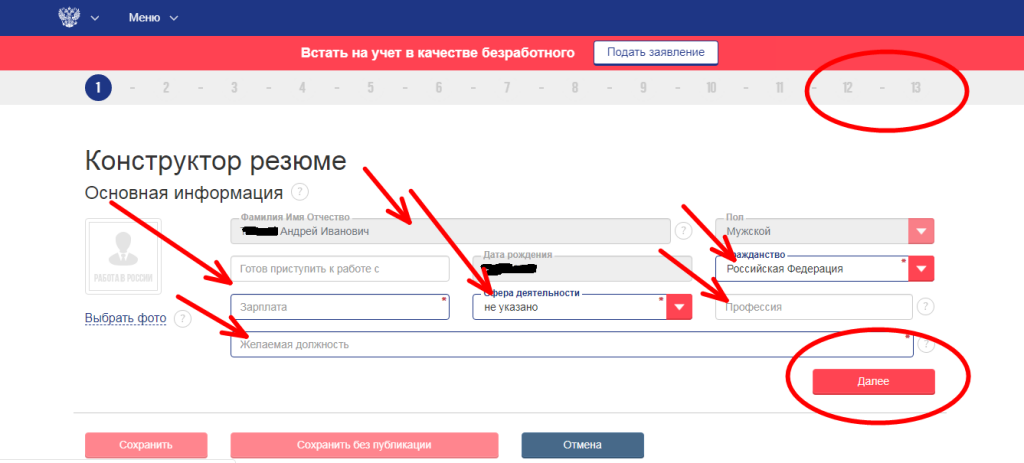Click help icon beside Выбрать фото
Viewport: 1024px width, 463px height.
pos(183,319)
